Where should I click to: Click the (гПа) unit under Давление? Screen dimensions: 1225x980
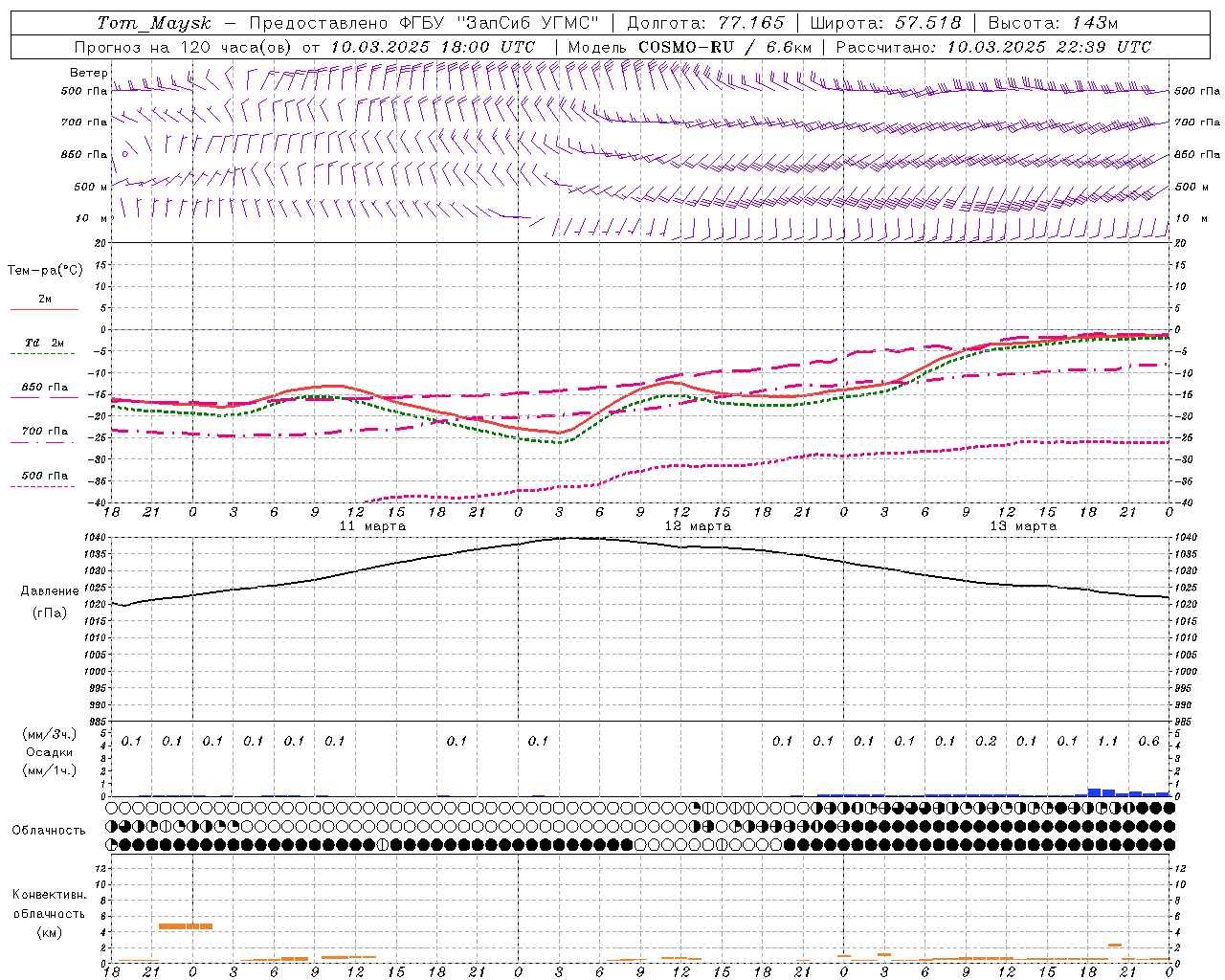(x=50, y=612)
